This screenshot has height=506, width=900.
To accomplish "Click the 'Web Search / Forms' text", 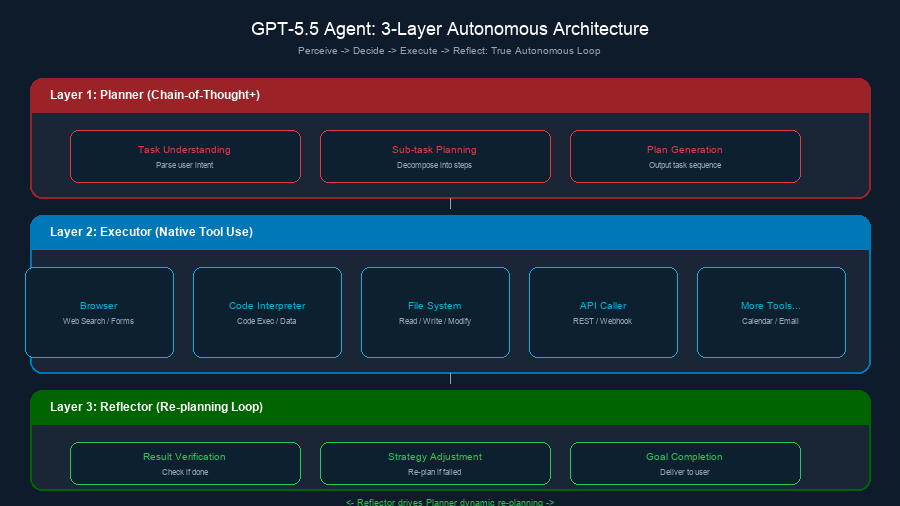I will [98, 321].
